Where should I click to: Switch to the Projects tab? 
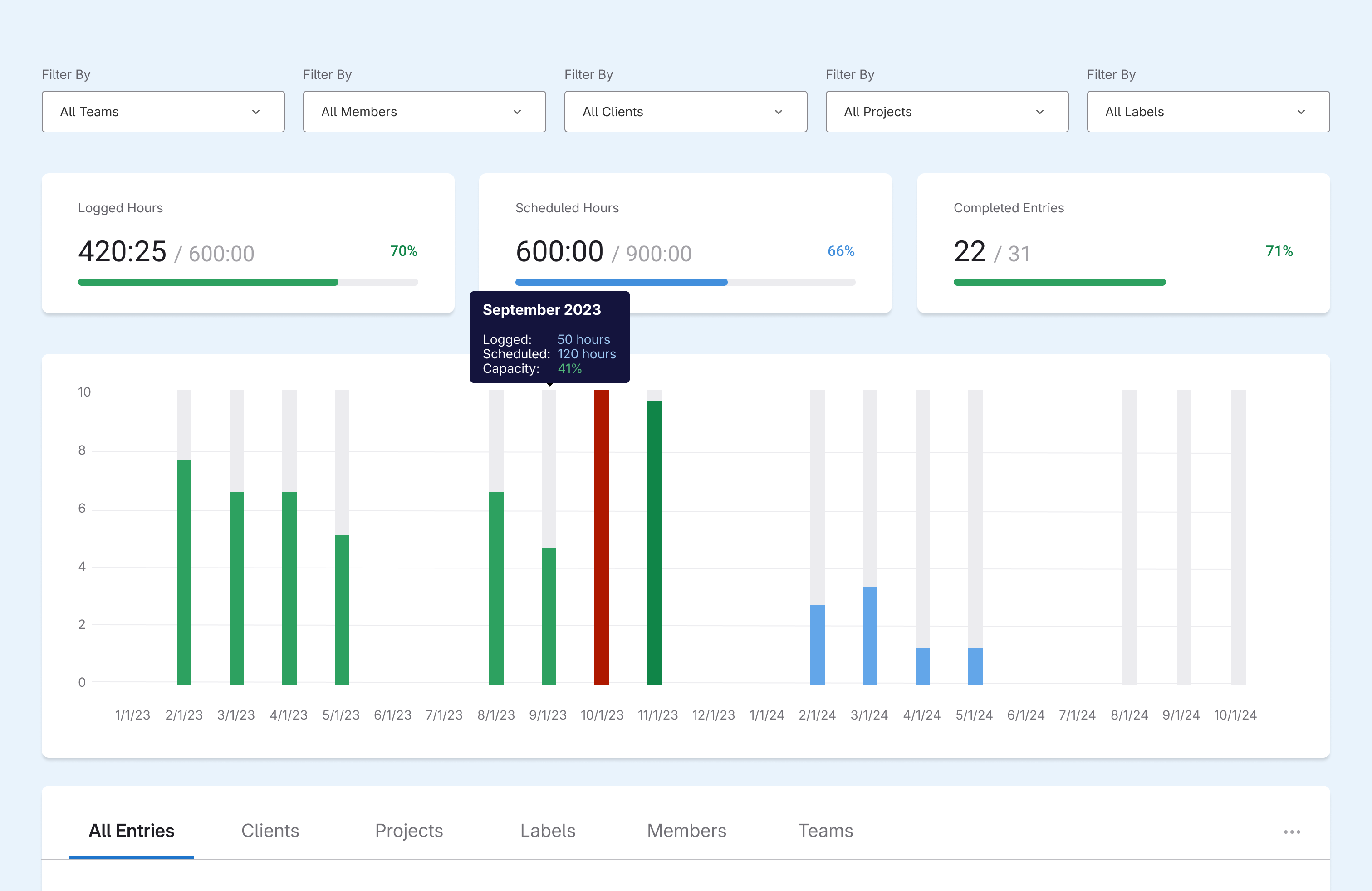[409, 831]
